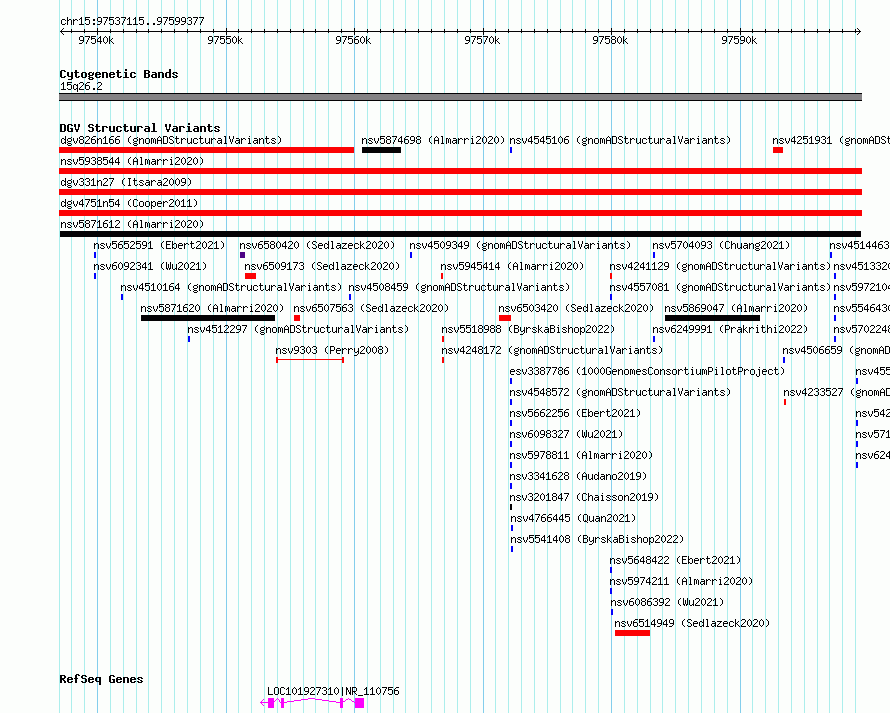Click the nsv4557081 gnomAD variant label
890x713 pixels.
pyautogui.click(x=720, y=287)
